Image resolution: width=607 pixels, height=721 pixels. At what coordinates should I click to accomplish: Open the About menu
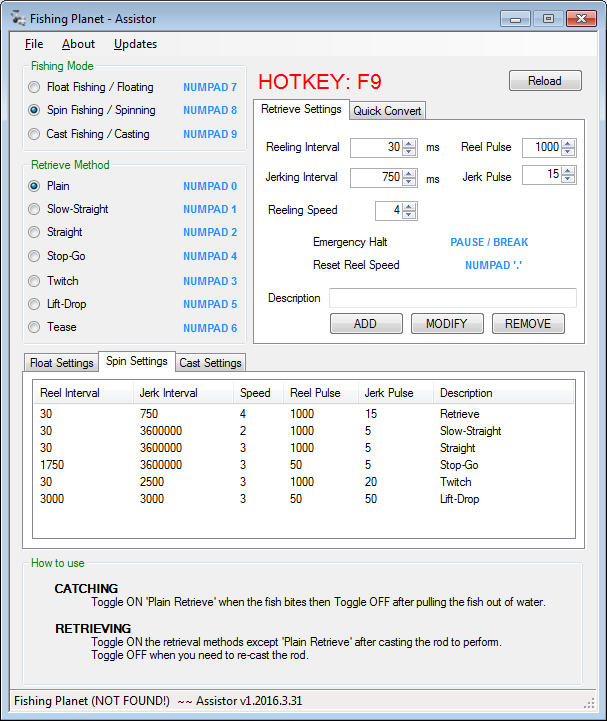pos(78,44)
